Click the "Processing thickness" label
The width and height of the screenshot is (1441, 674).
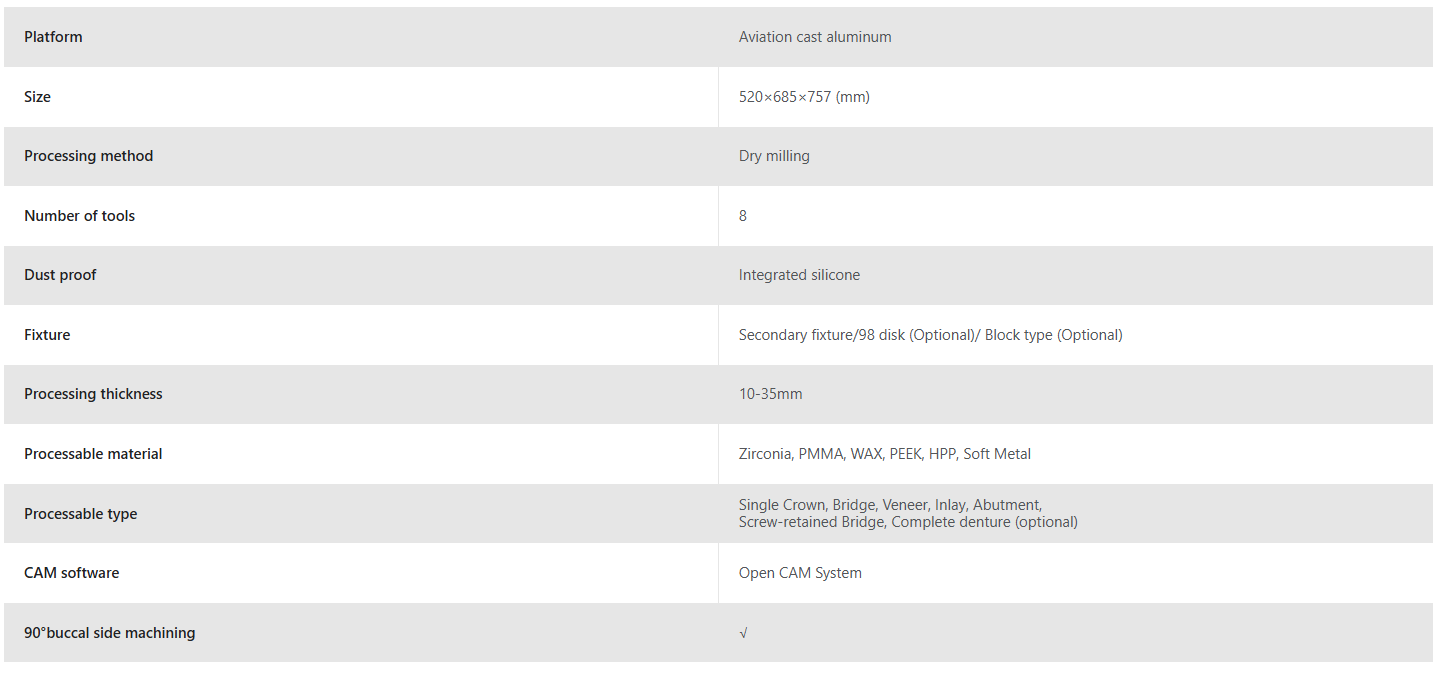93,394
